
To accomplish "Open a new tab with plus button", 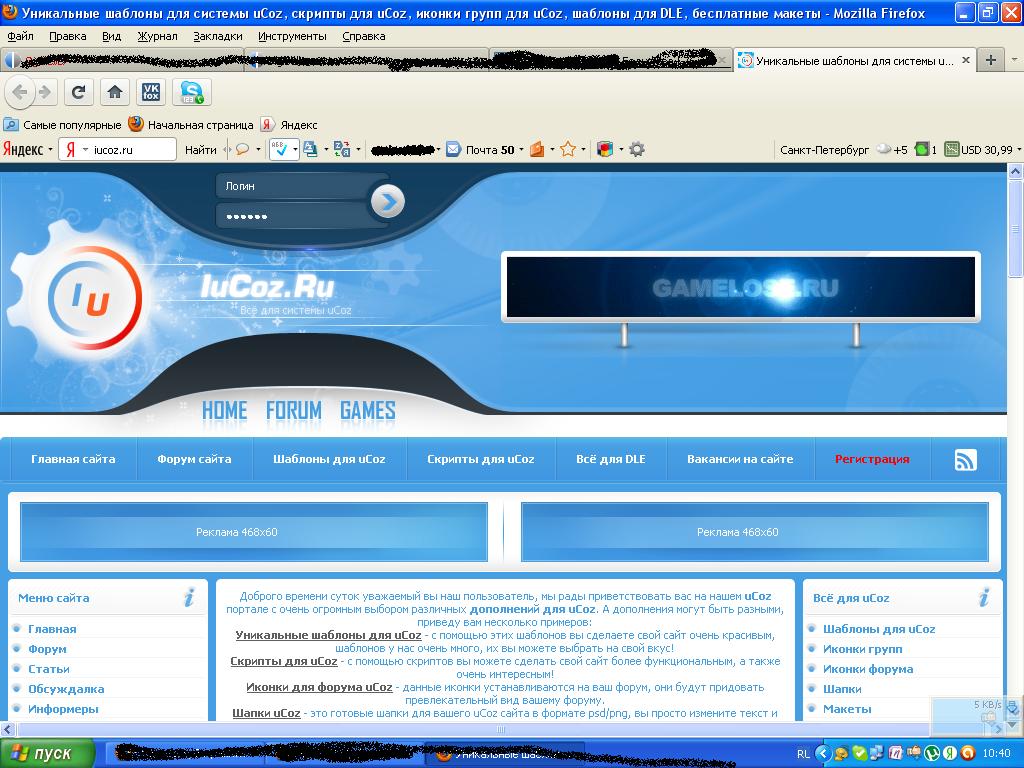I will coord(991,60).
